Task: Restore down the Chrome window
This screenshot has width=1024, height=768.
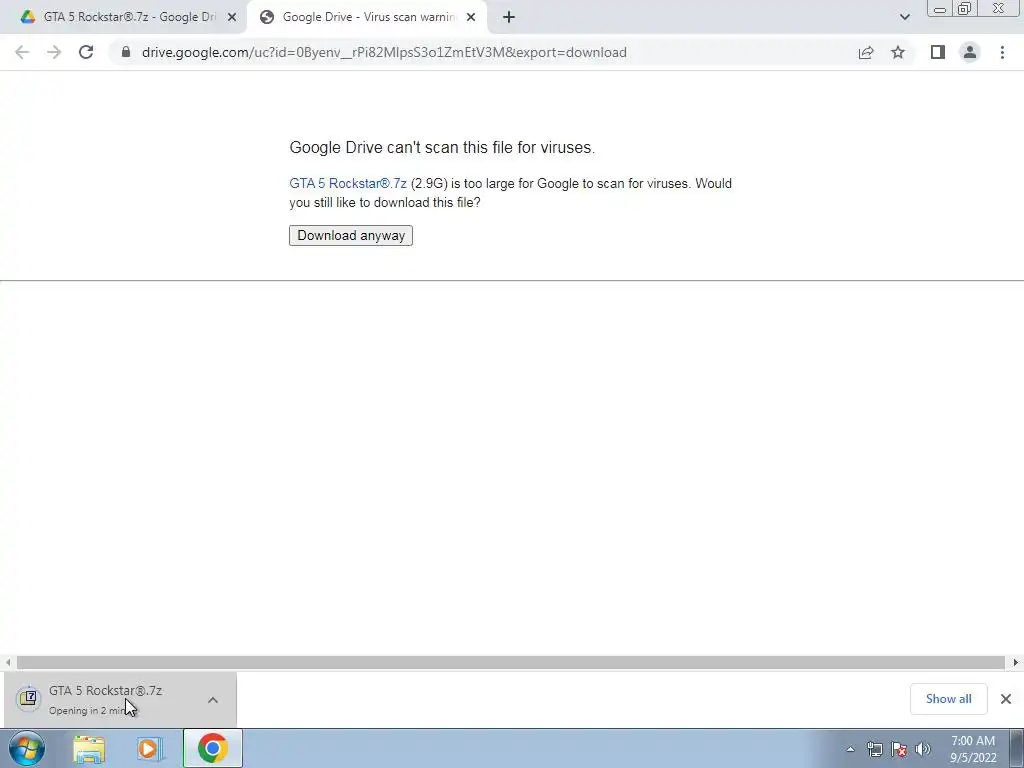Action: 964,9
